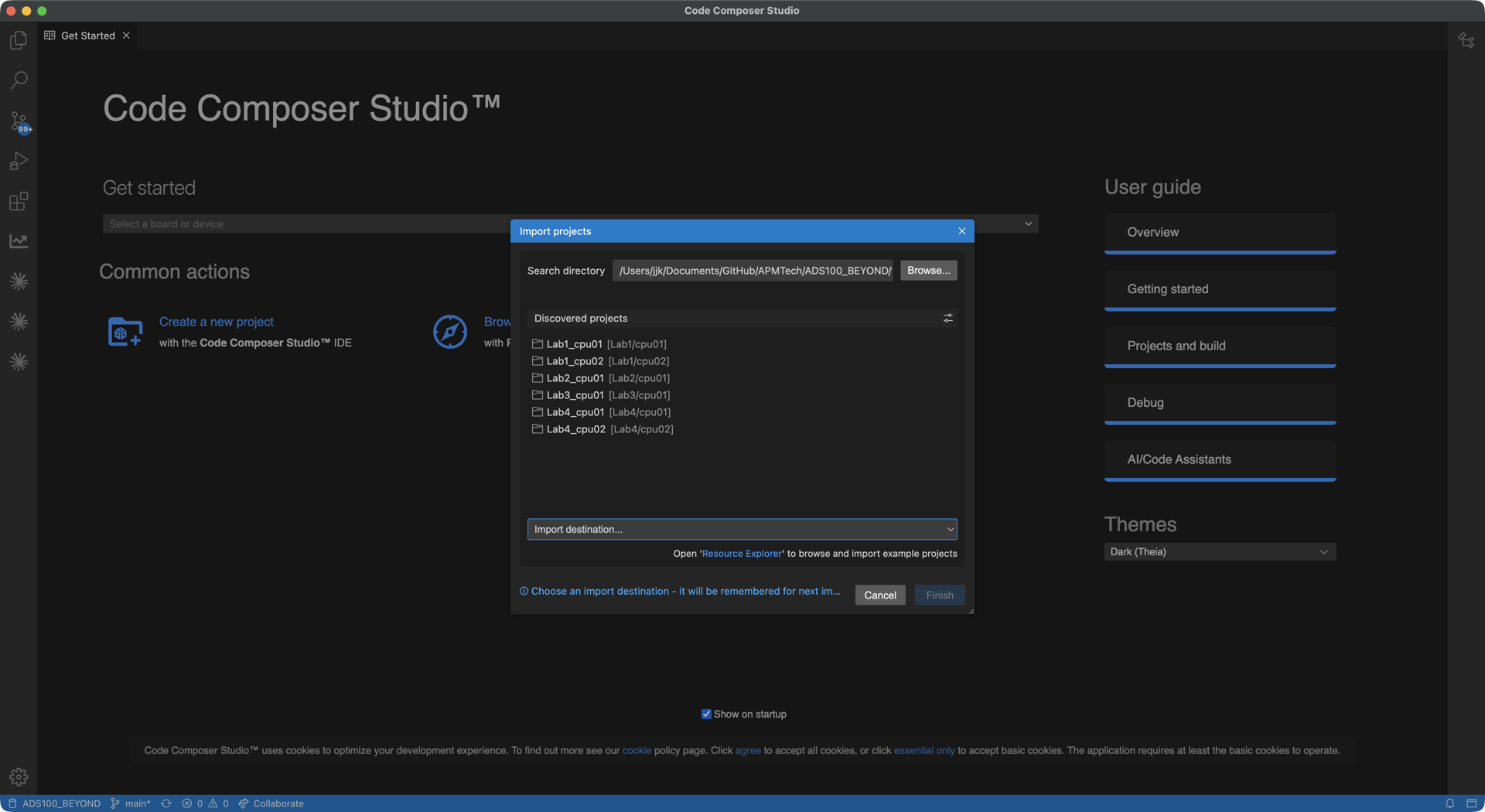
Task: Select the Lab1_cpu02 project
Action: [742, 361]
